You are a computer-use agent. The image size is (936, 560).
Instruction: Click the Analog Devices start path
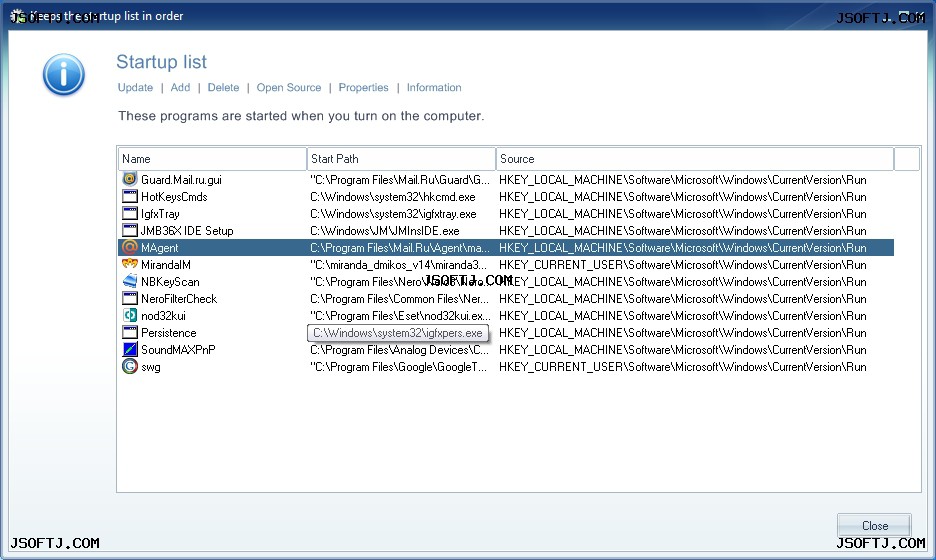point(399,350)
